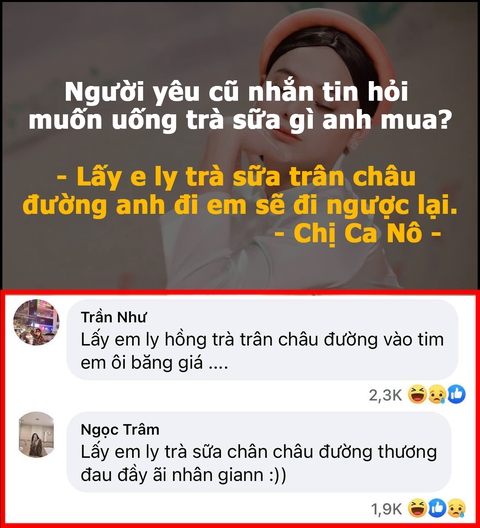Click the yellow line 'đường anh đi em sẽ đi ngược lại'
480x528 pixels.
240,205
